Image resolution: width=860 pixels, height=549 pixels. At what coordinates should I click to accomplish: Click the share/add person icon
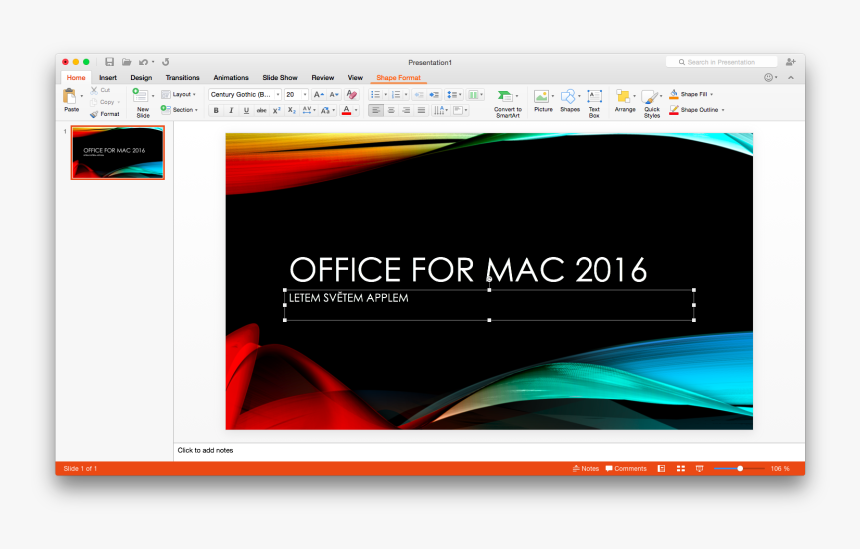coord(790,62)
